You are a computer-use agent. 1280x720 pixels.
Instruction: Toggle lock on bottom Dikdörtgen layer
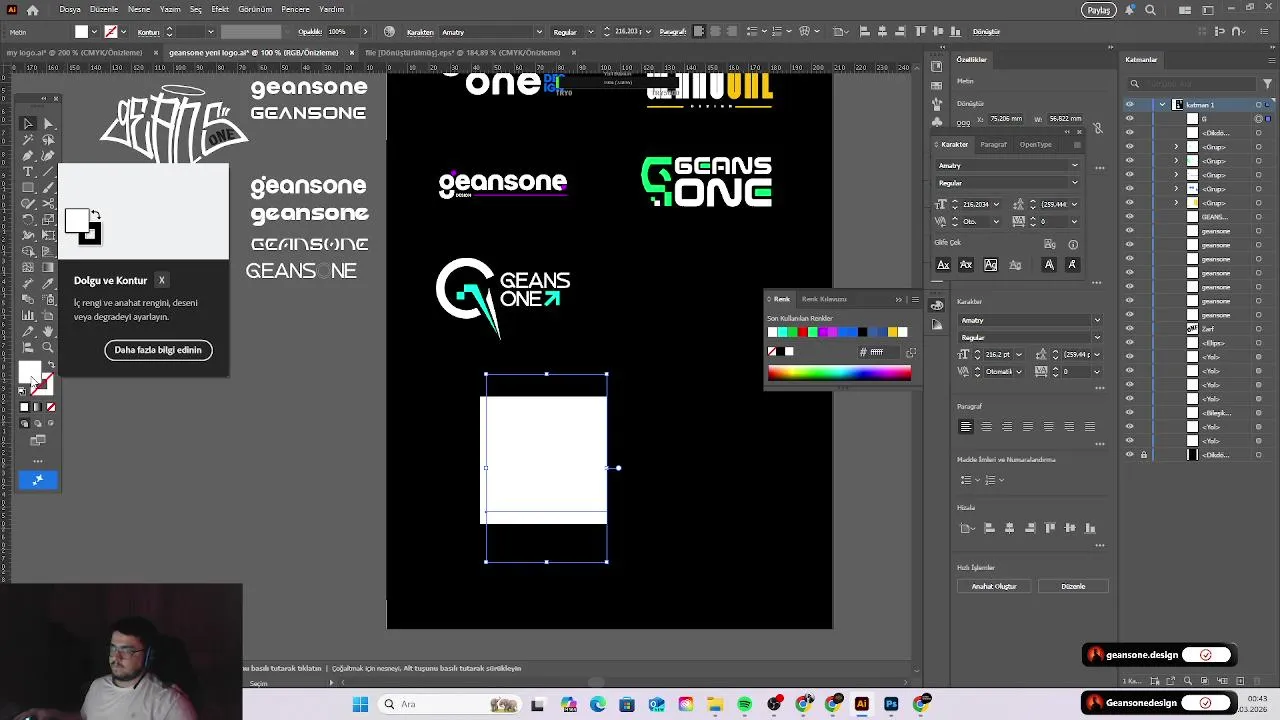(1144, 455)
